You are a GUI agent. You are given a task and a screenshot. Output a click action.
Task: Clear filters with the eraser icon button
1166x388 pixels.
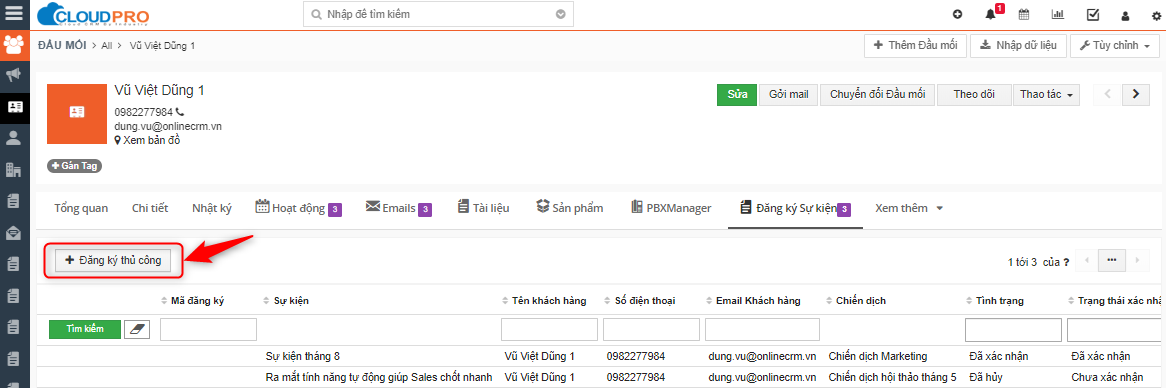137,329
